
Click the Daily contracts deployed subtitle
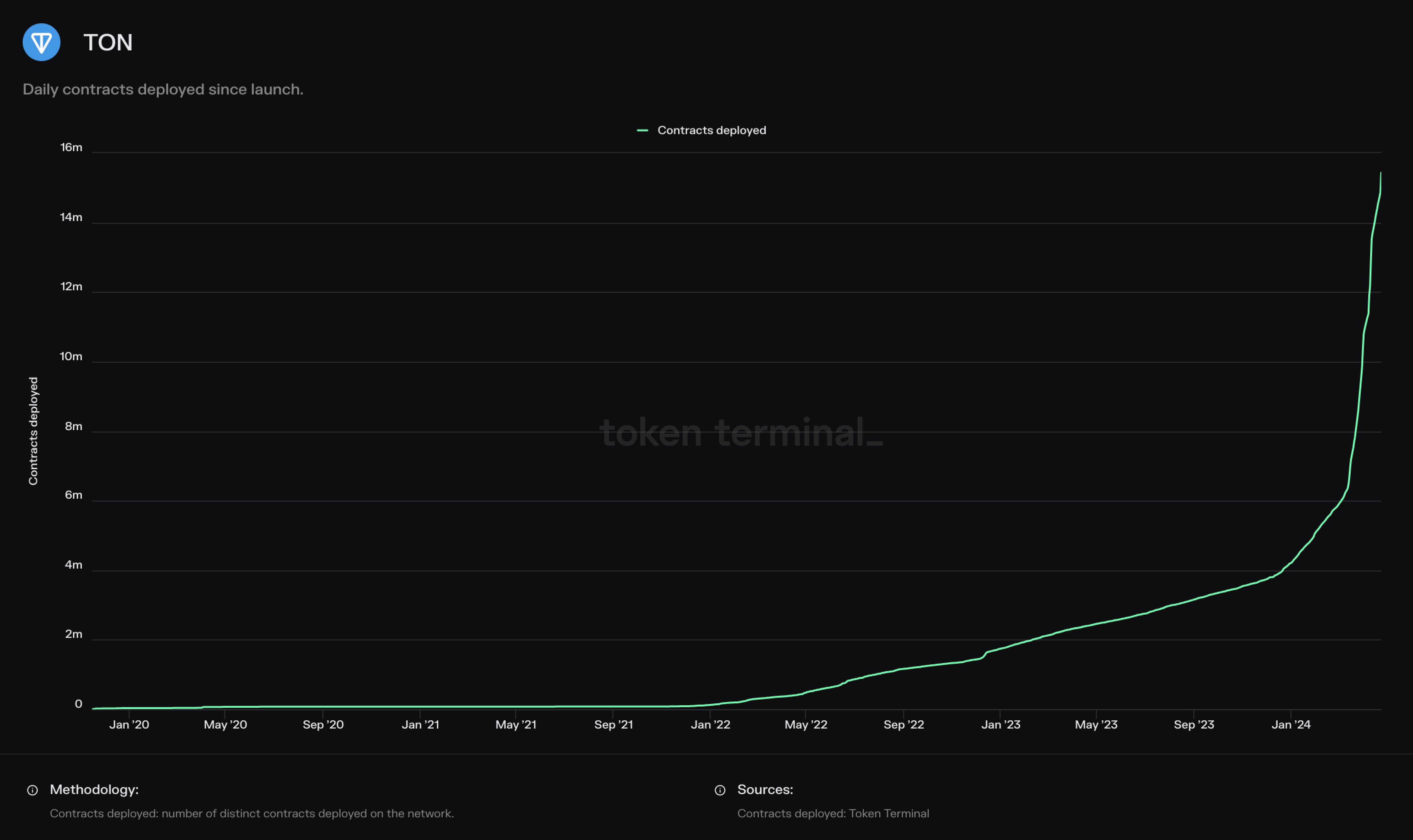163,89
